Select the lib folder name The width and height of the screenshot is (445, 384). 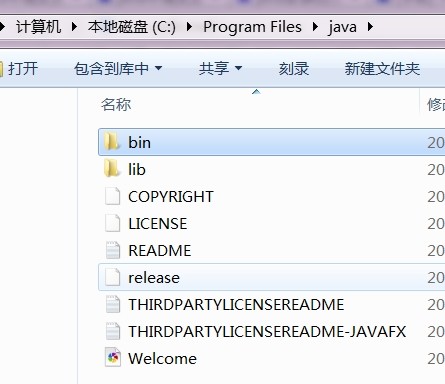pyautogui.click(x=137, y=170)
